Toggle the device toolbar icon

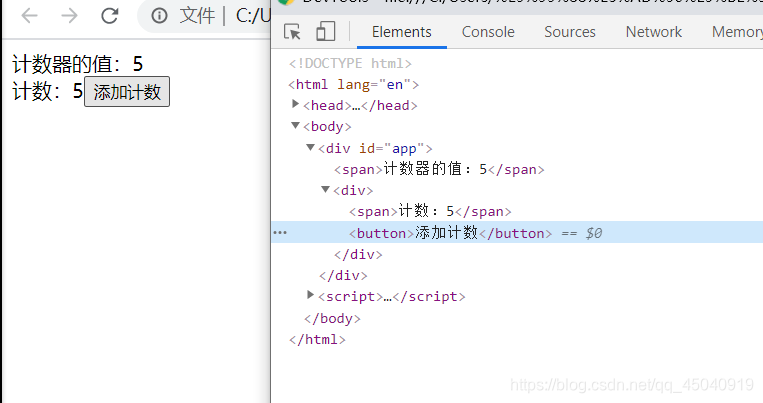tap(326, 31)
